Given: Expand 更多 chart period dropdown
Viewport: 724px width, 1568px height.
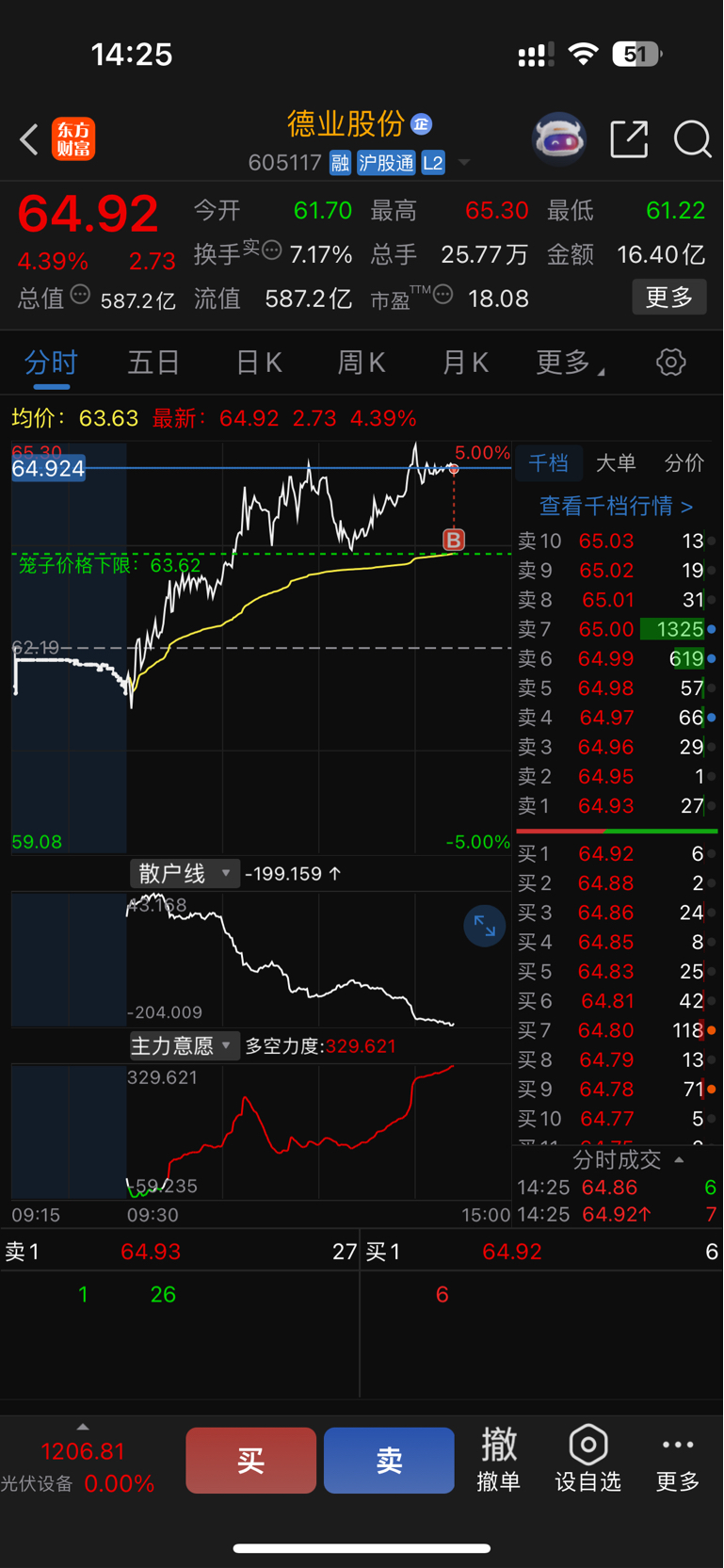Looking at the screenshot, I should [x=570, y=362].
